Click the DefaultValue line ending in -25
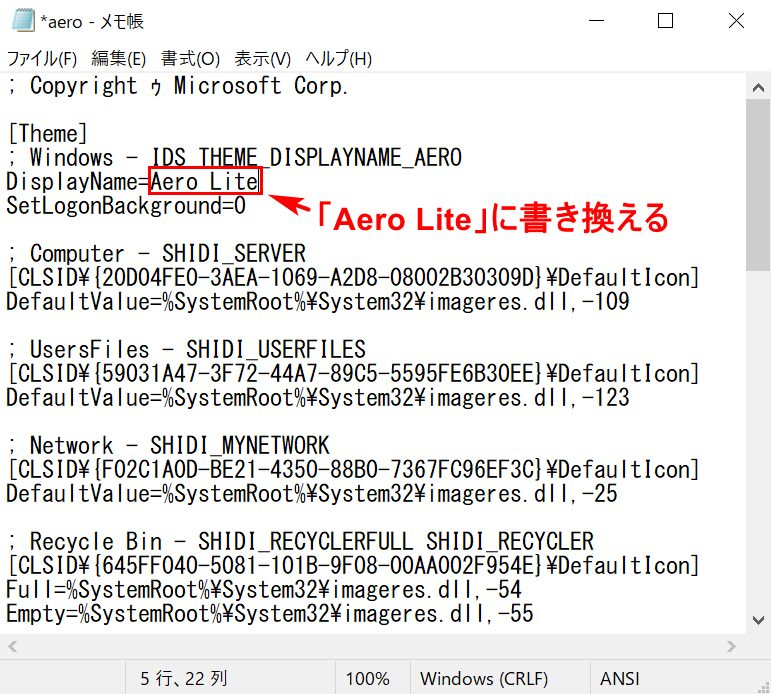Image resolution: width=771 pixels, height=694 pixels. [312, 494]
